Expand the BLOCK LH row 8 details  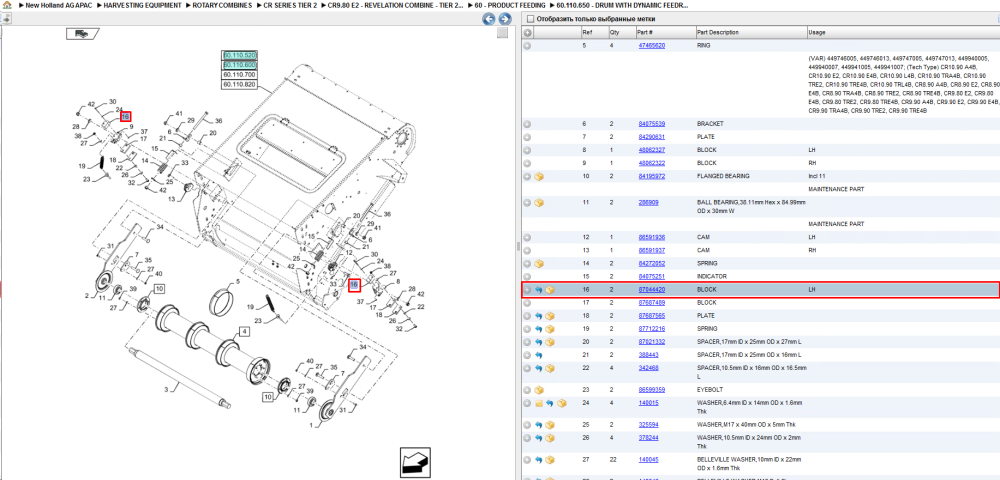pos(527,150)
